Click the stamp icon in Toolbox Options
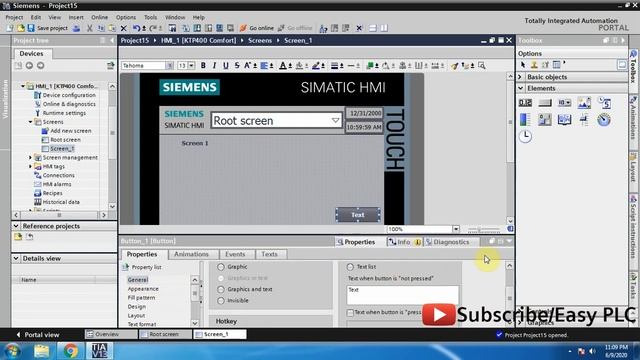This screenshot has height=360, width=640. pos(534,65)
